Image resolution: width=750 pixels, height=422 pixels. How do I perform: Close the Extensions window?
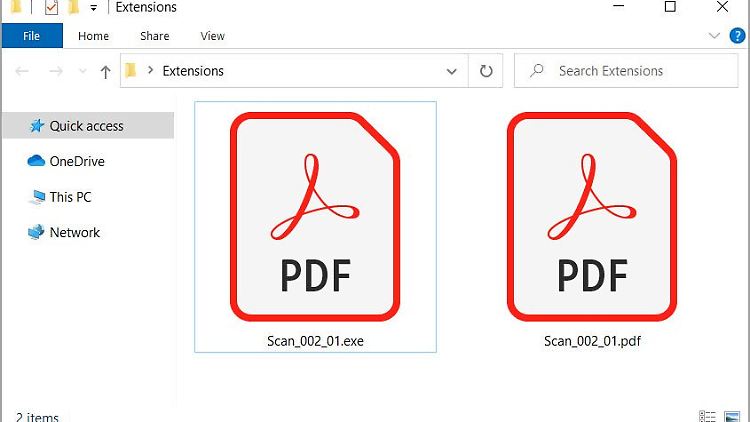[722, 7]
